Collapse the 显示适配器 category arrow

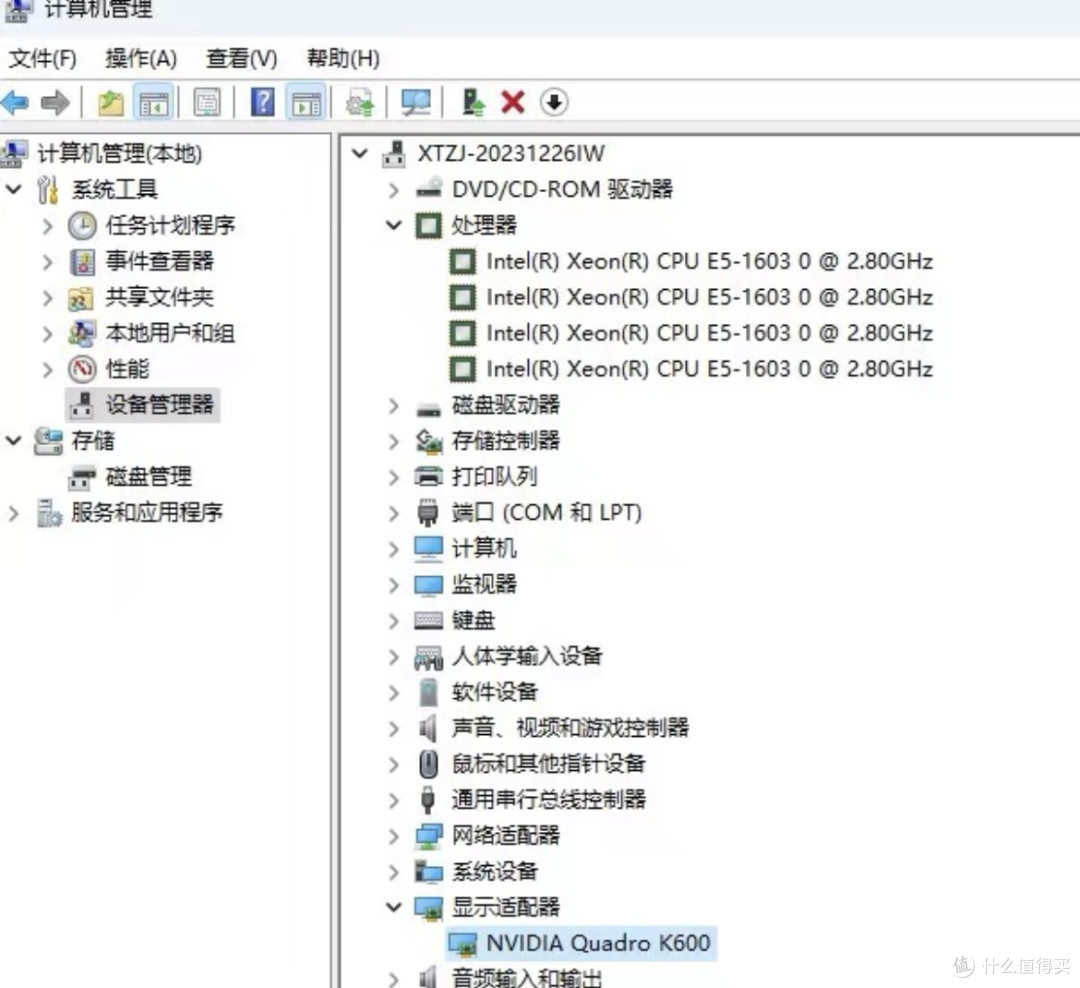pyautogui.click(x=393, y=907)
